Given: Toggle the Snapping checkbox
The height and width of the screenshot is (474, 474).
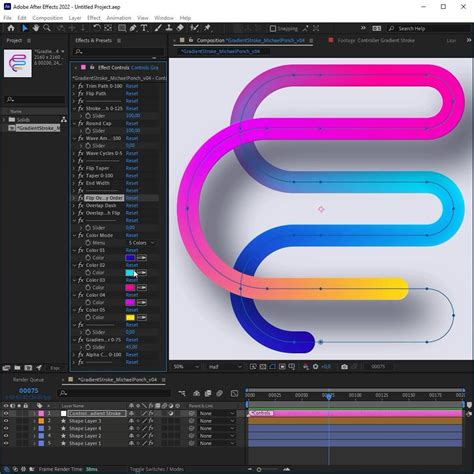Looking at the screenshot, I should [x=273, y=29].
